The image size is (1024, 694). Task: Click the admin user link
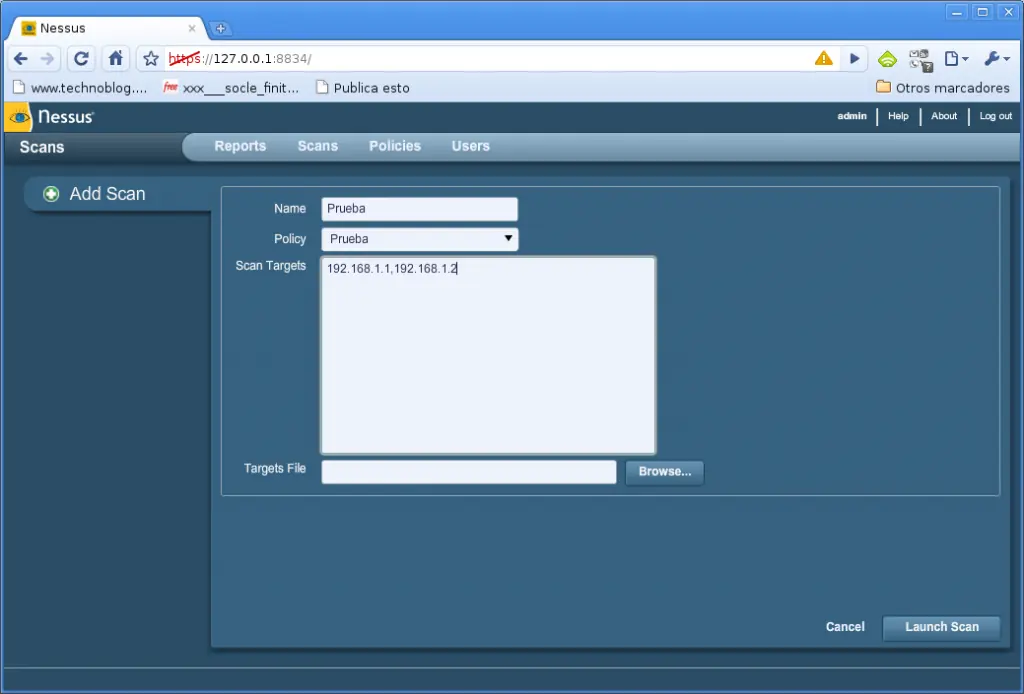tap(852, 116)
